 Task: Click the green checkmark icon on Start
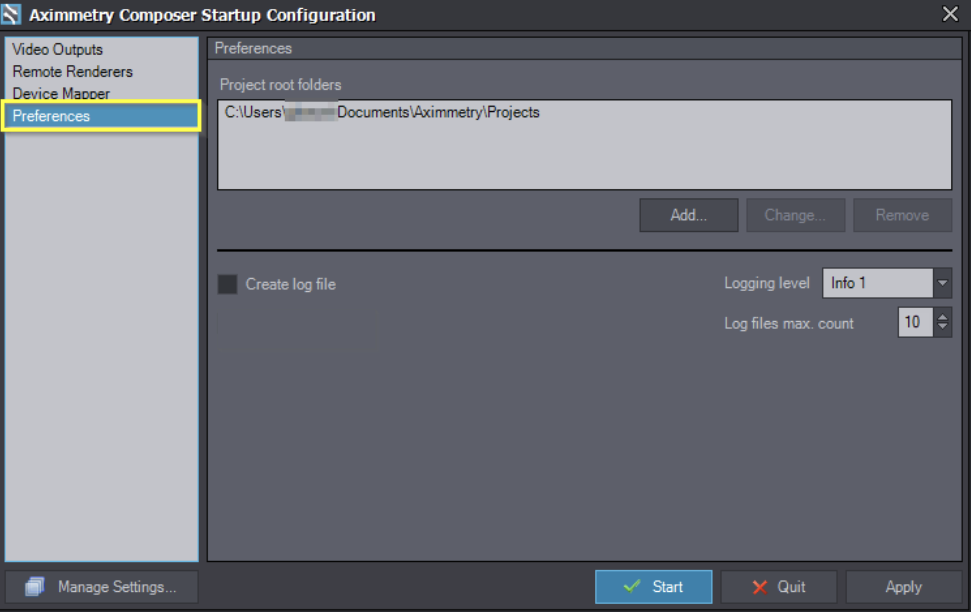click(633, 587)
